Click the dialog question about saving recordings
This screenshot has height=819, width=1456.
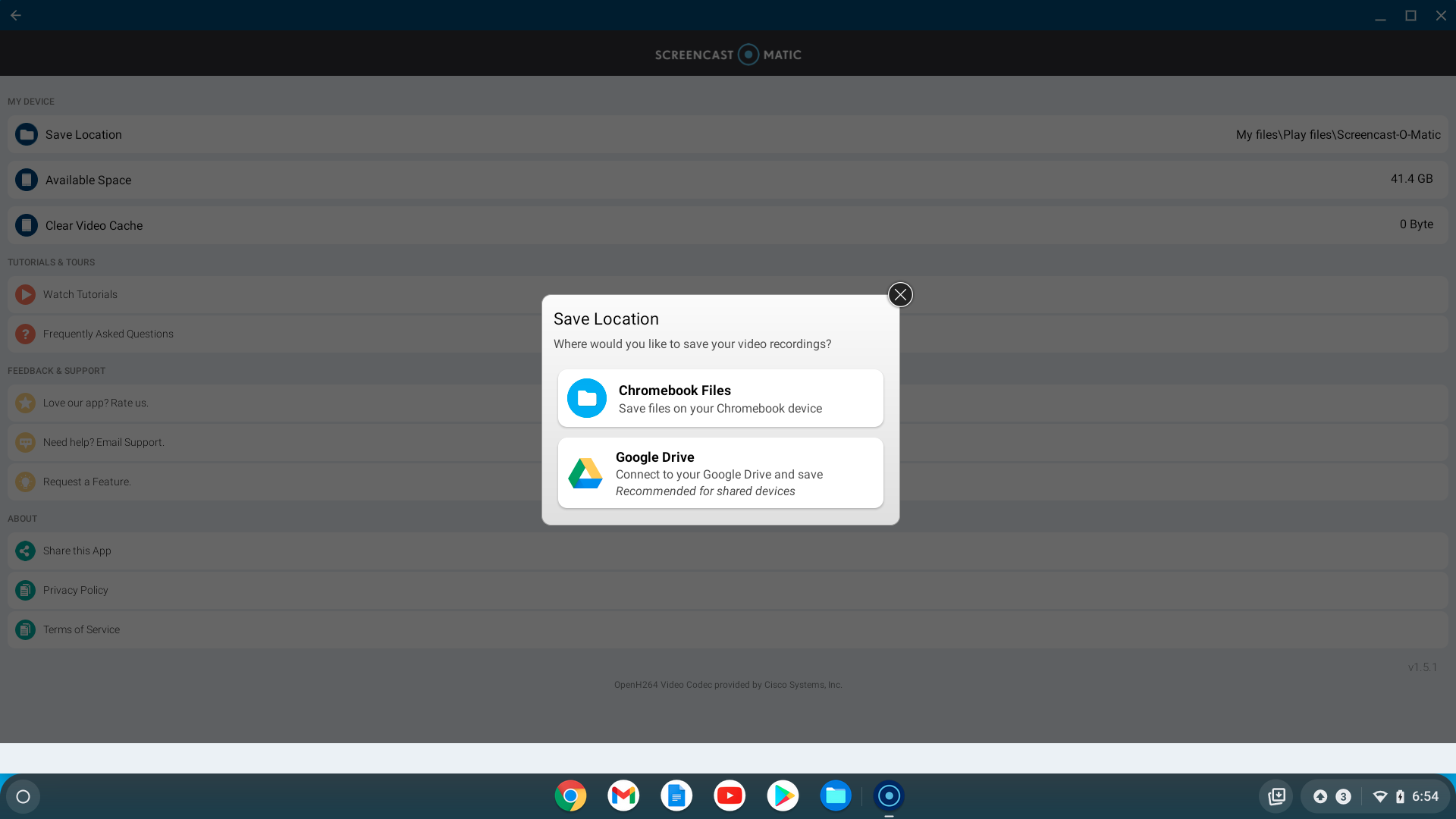692,344
